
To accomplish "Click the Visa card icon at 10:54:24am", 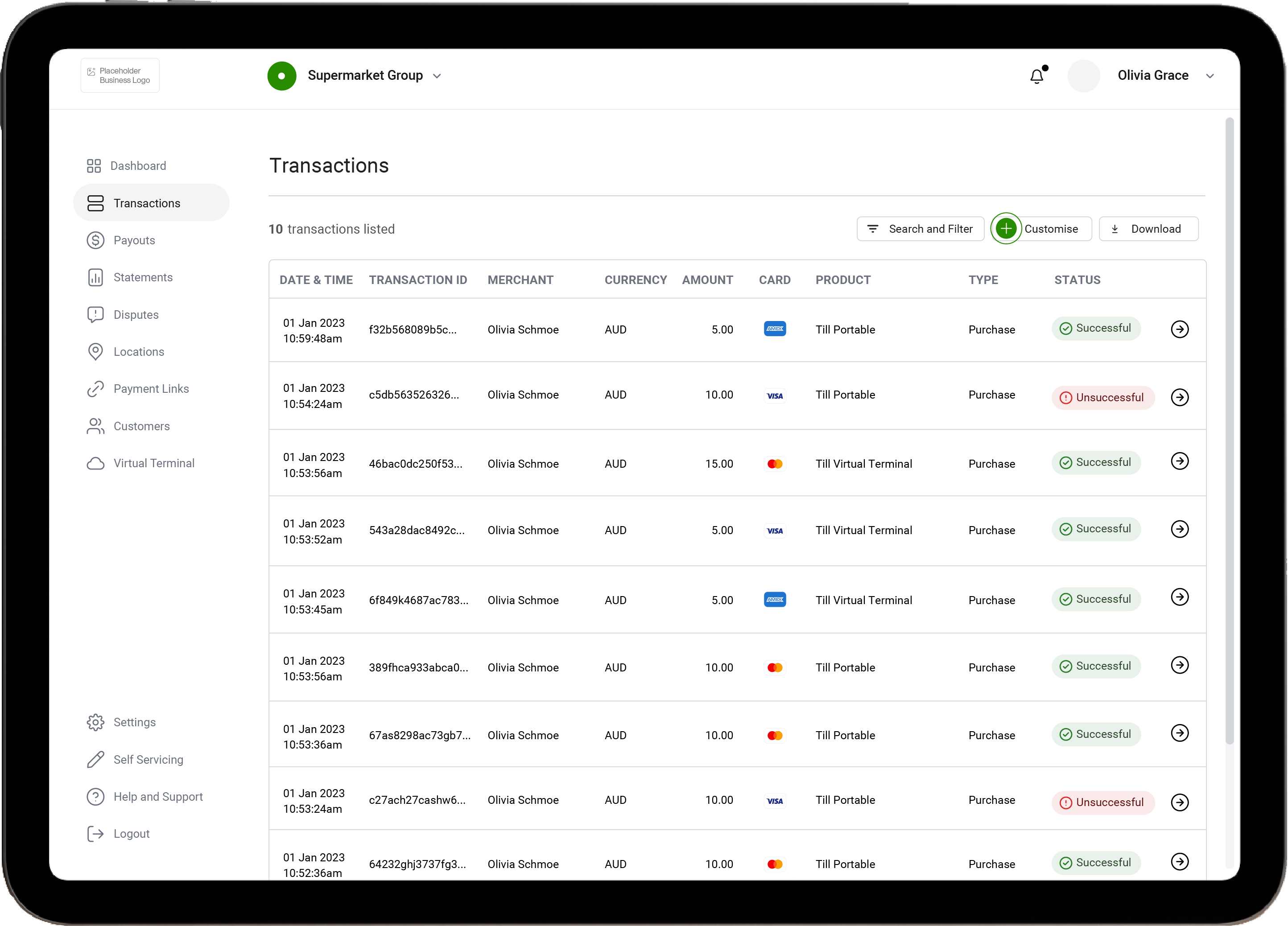I will click(775, 396).
